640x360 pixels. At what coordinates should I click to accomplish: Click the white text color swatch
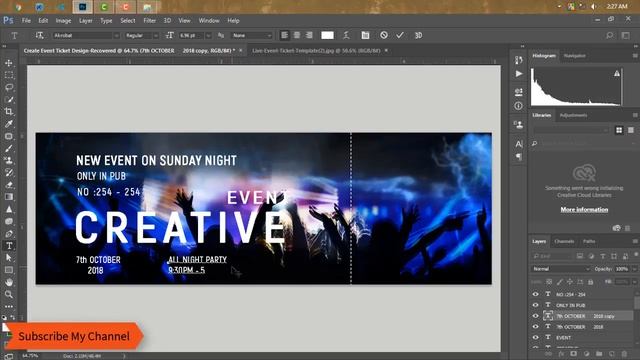click(327, 36)
